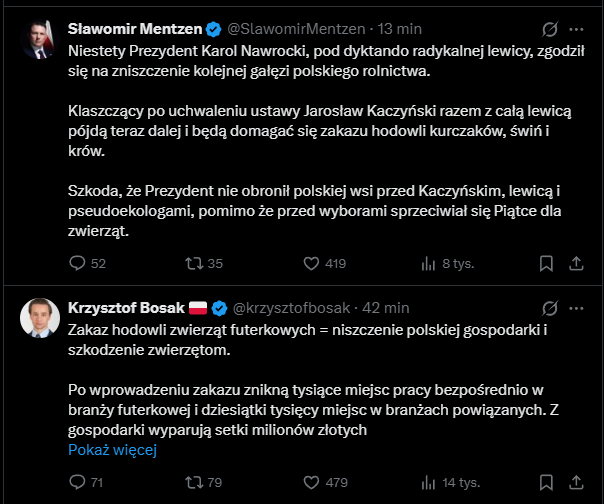View analytics for Bosak's post
Viewport: 604px width, 504px height.
pos(429,484)
